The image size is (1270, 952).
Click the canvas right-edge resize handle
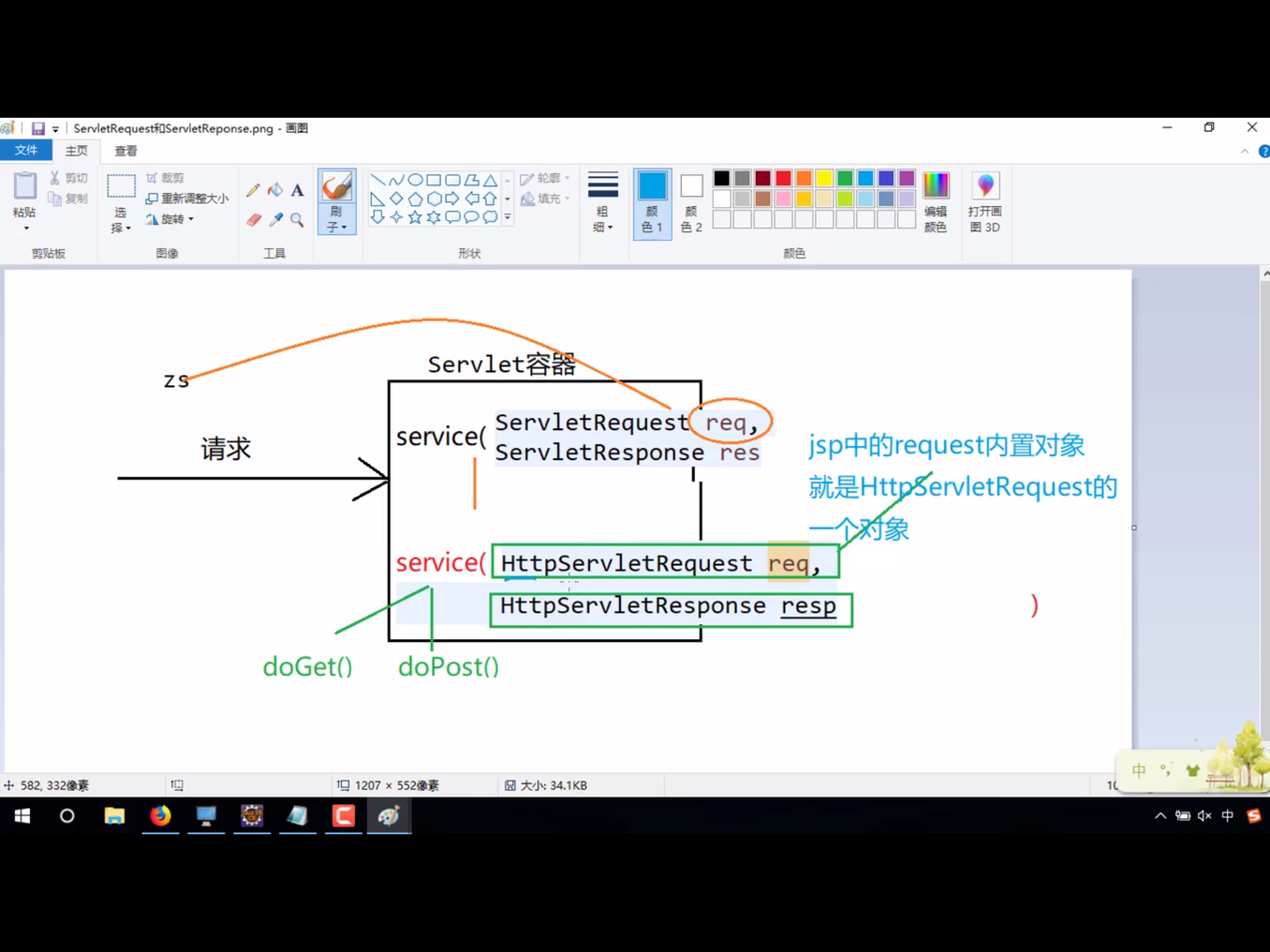tap(1134, 528)
